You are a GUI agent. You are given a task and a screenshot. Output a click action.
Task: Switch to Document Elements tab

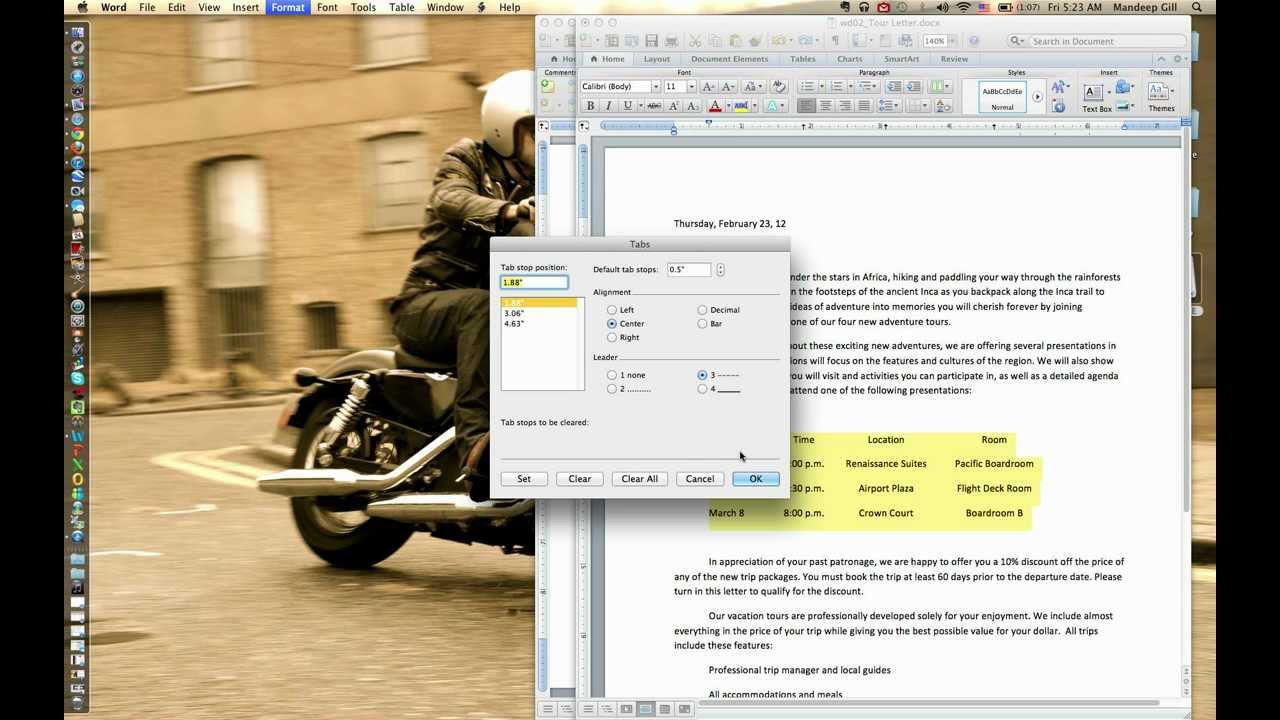(x=730, y=59)
